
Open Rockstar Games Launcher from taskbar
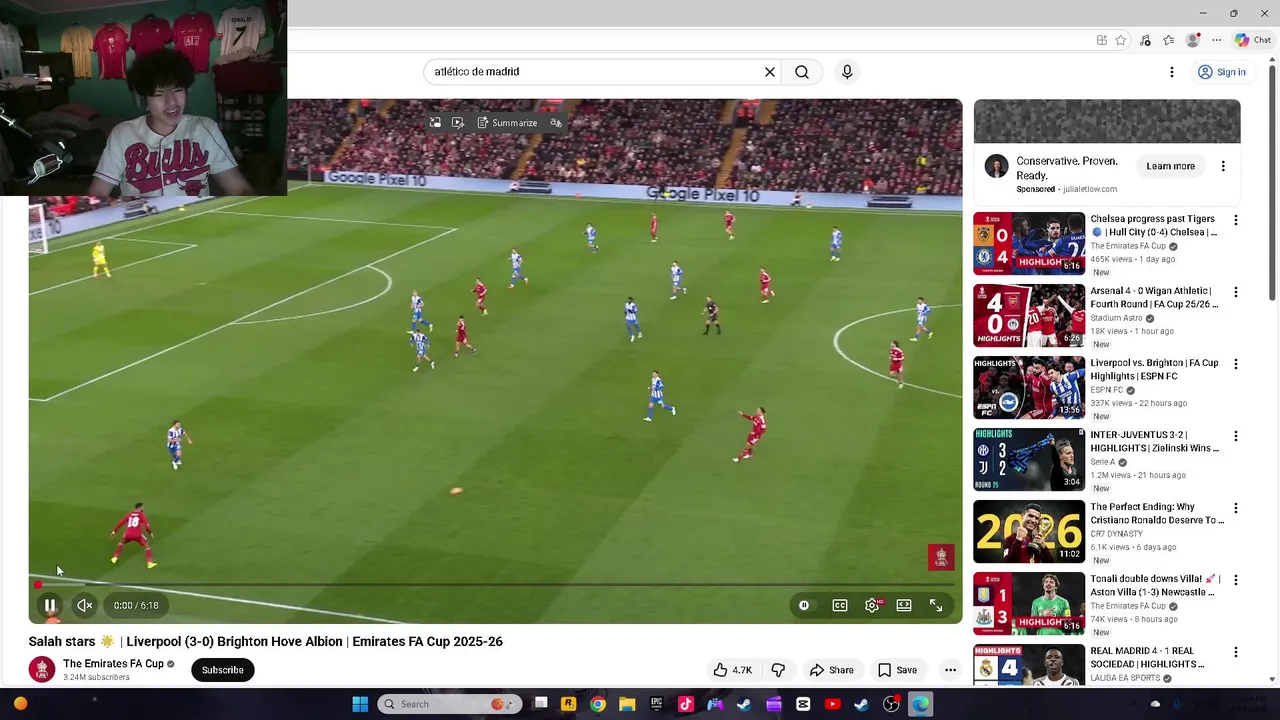568,704
